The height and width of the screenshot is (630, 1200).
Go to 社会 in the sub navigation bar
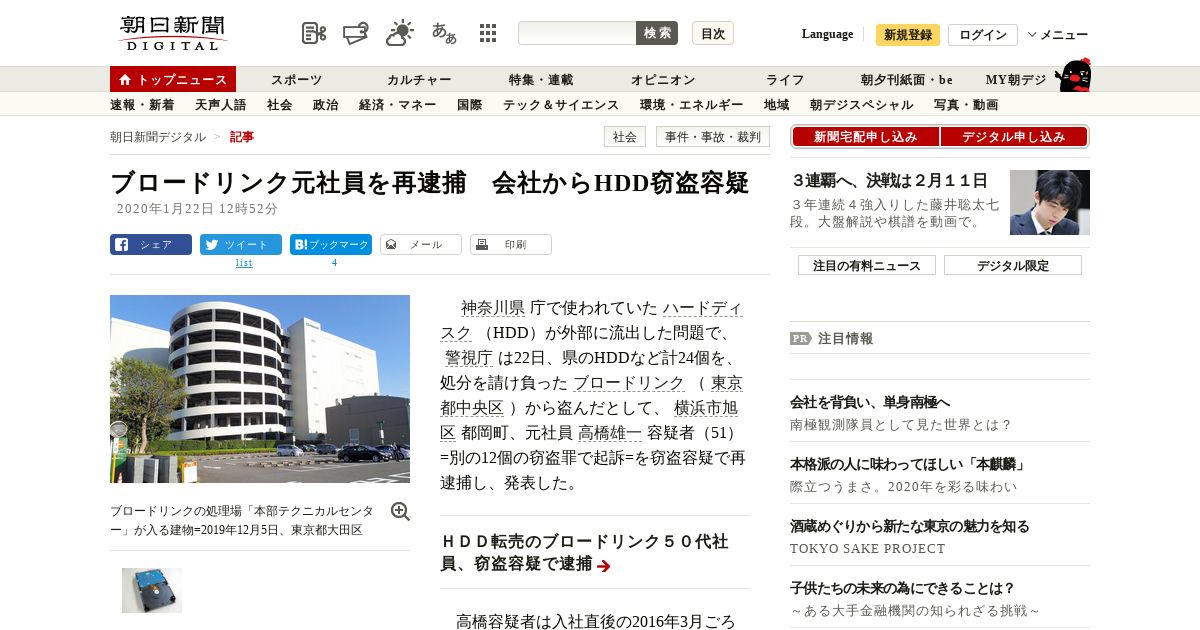point(280,104)
